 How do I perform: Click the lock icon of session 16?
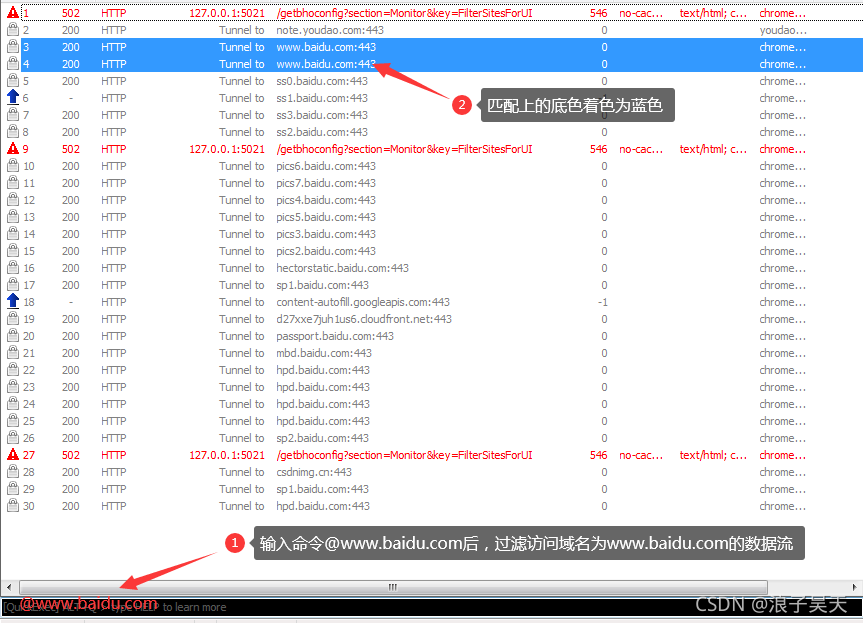pyautogui.click(x=13, y=267)
